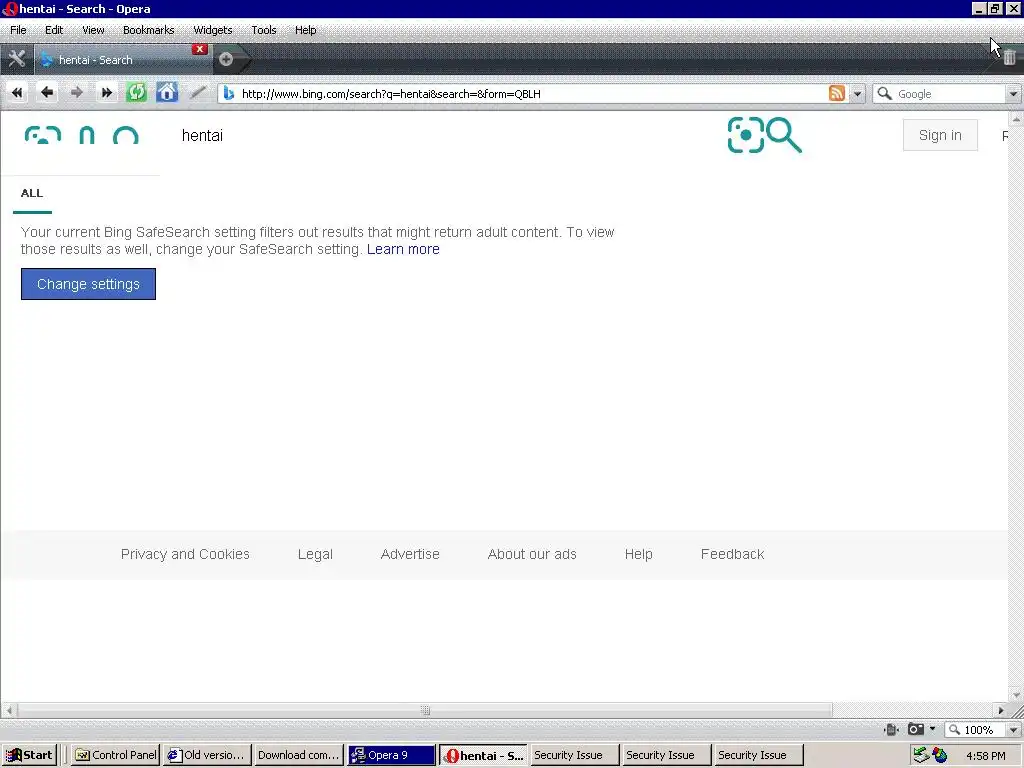
Task: Go back with the Back arrow
Action: tap(46, 93)
